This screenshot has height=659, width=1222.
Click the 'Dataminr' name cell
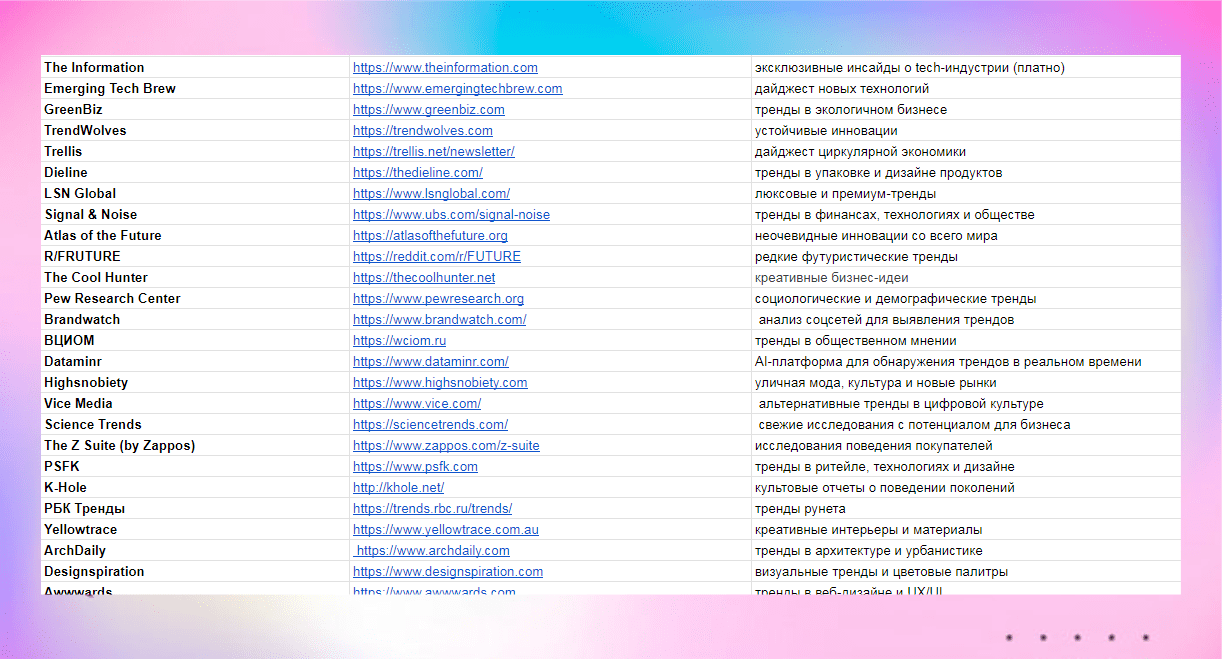click(195, 362)
